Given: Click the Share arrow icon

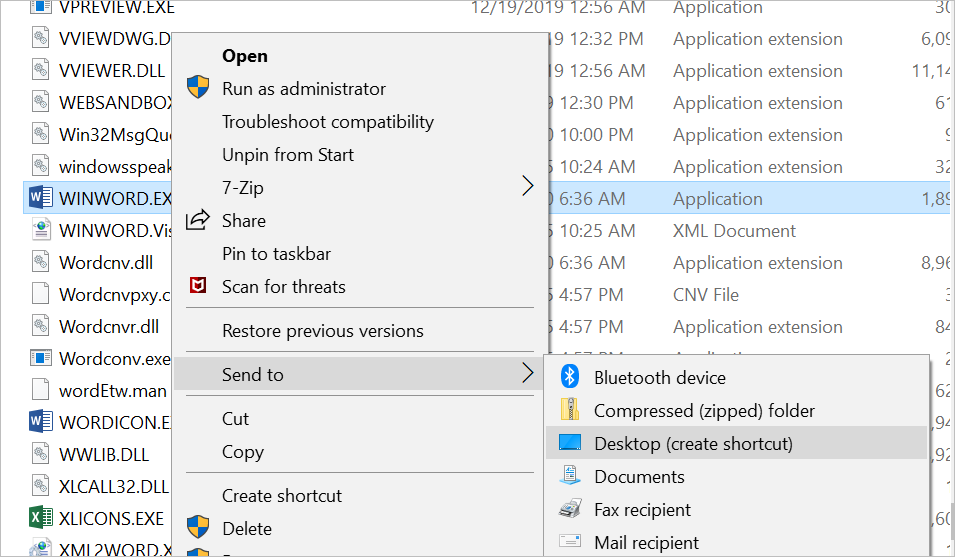Looking at the screenshot, I should pos(198,220).
